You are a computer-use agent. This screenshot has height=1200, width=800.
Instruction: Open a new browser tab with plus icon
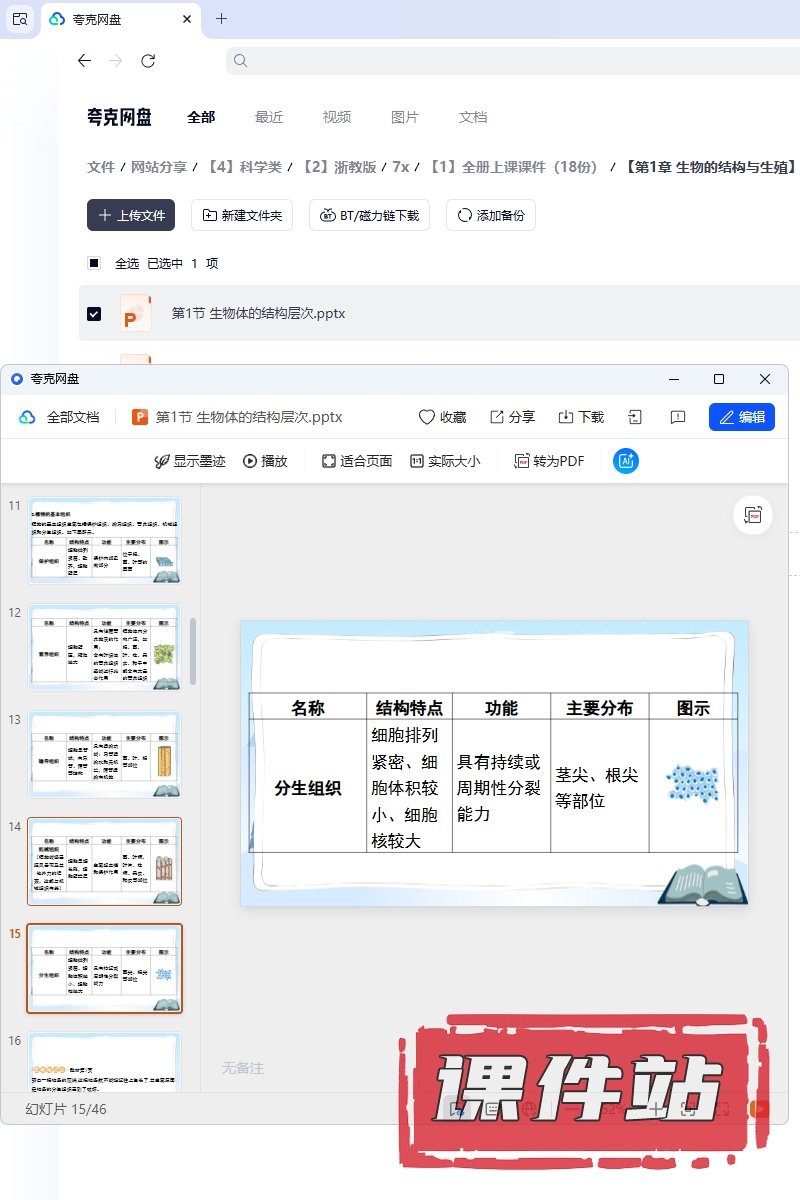222,18
